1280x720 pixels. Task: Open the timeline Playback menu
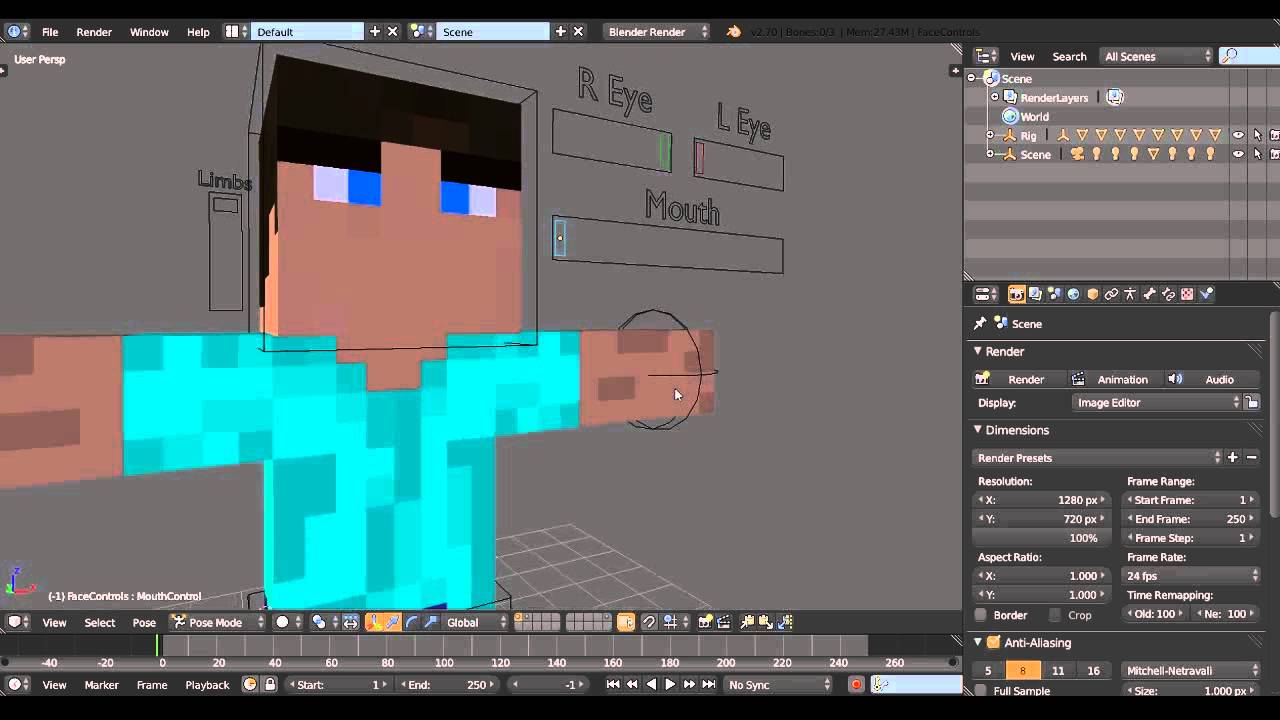[x=207, y=685]
